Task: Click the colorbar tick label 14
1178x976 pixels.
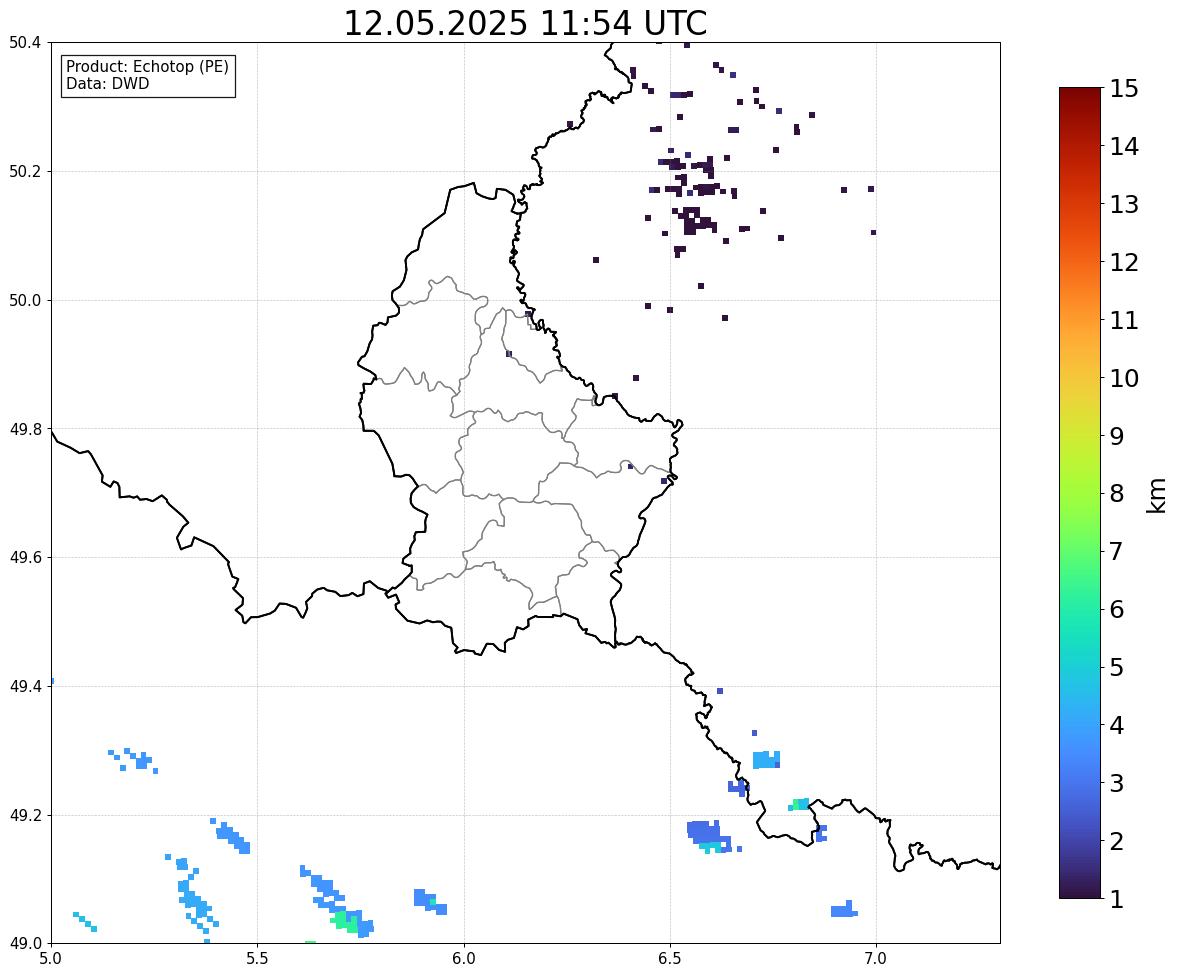Action: point(1124,147)
